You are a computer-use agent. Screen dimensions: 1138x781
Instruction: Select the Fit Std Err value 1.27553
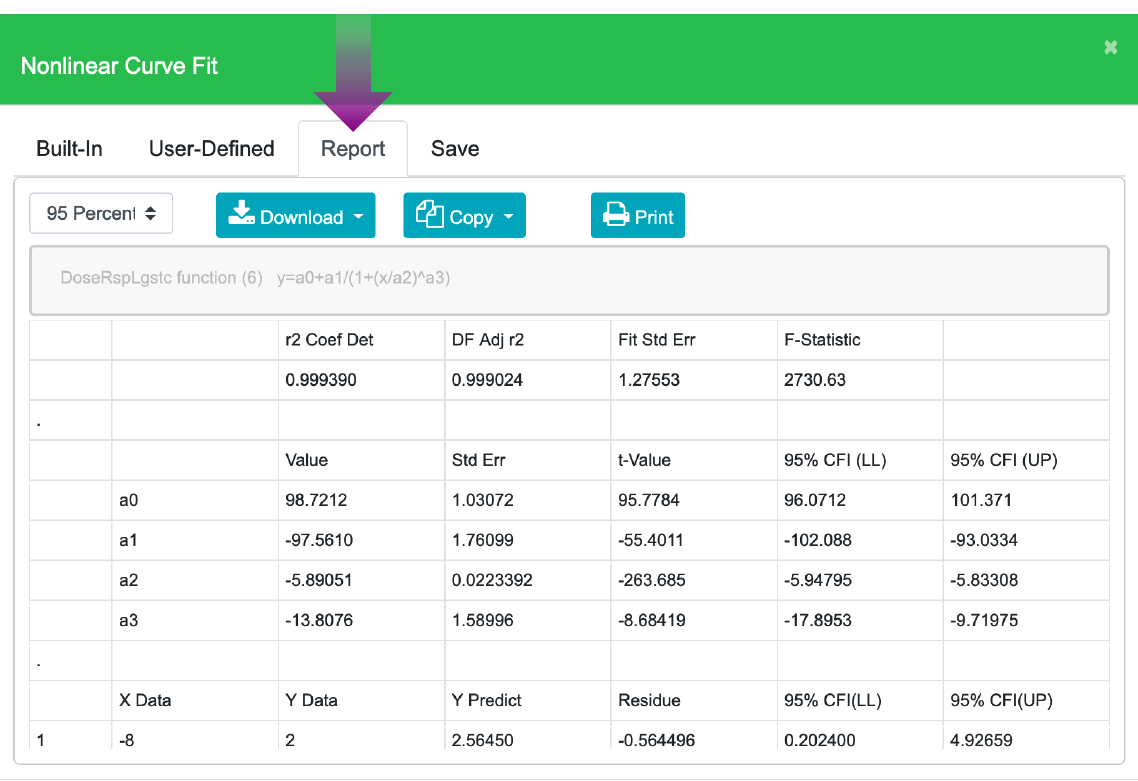pyautogui.click(x=648, y=380)
